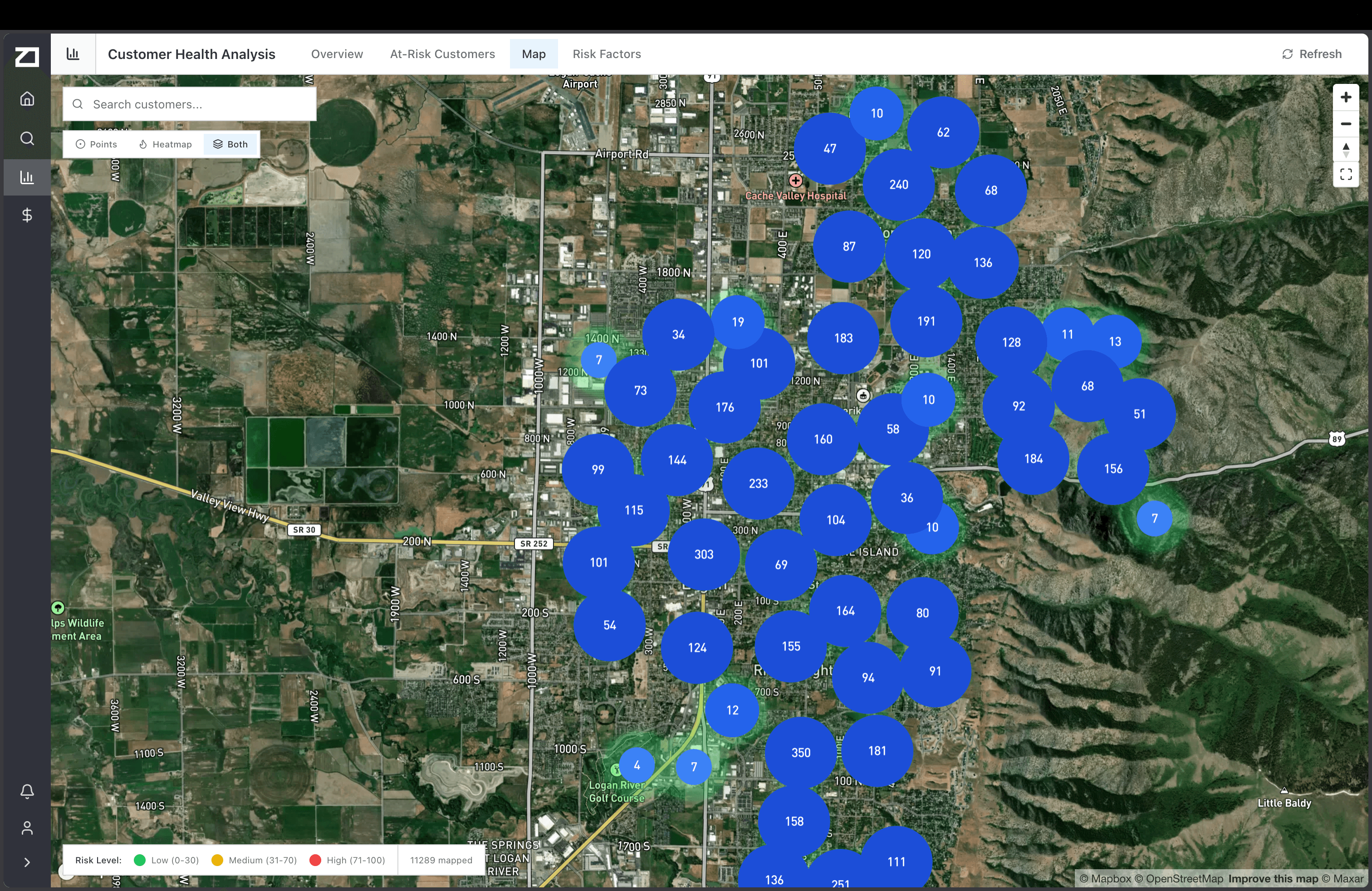
Task: Open the user profile icon
Action: (x=27, y=828)
